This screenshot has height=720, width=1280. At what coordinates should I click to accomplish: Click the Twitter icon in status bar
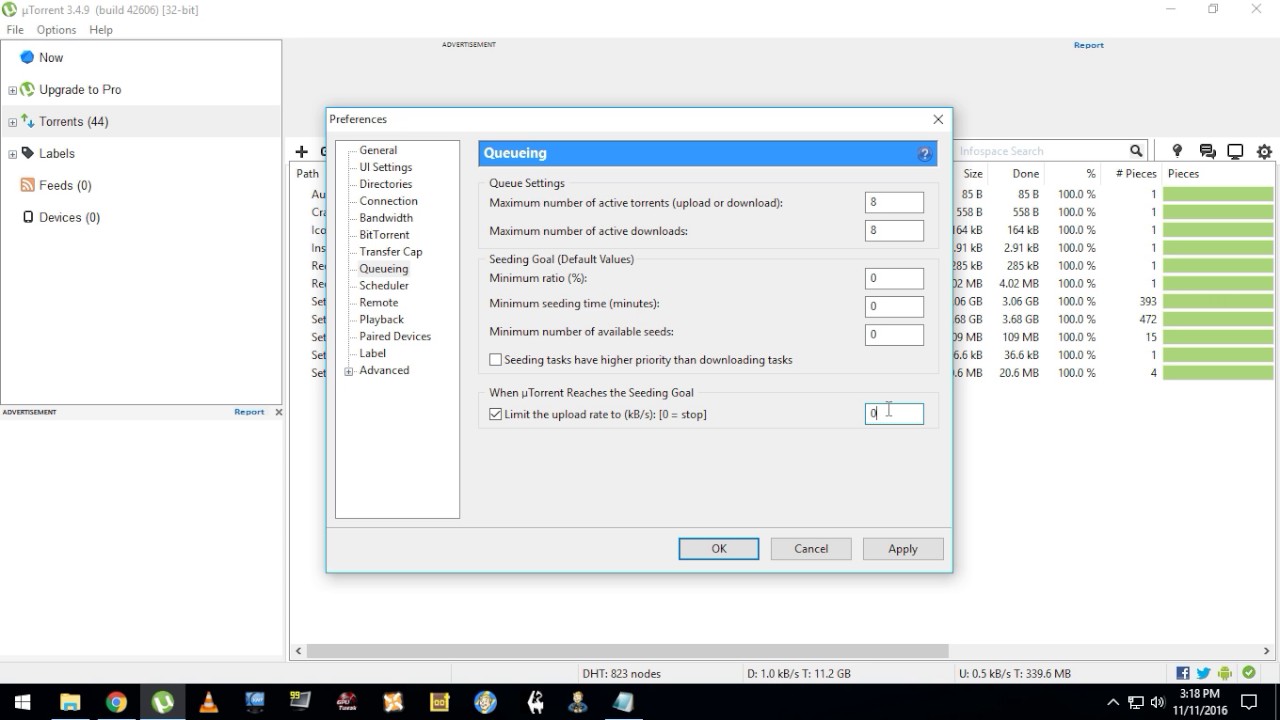1203,674
